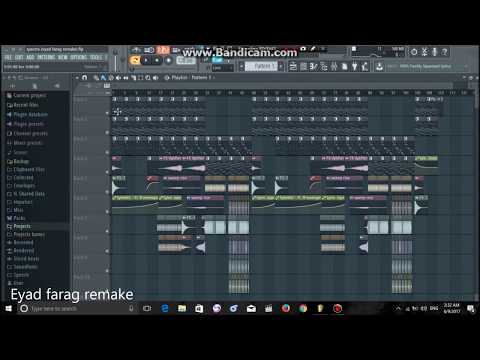Click the Stop transport button

click(x=157, y=60)
